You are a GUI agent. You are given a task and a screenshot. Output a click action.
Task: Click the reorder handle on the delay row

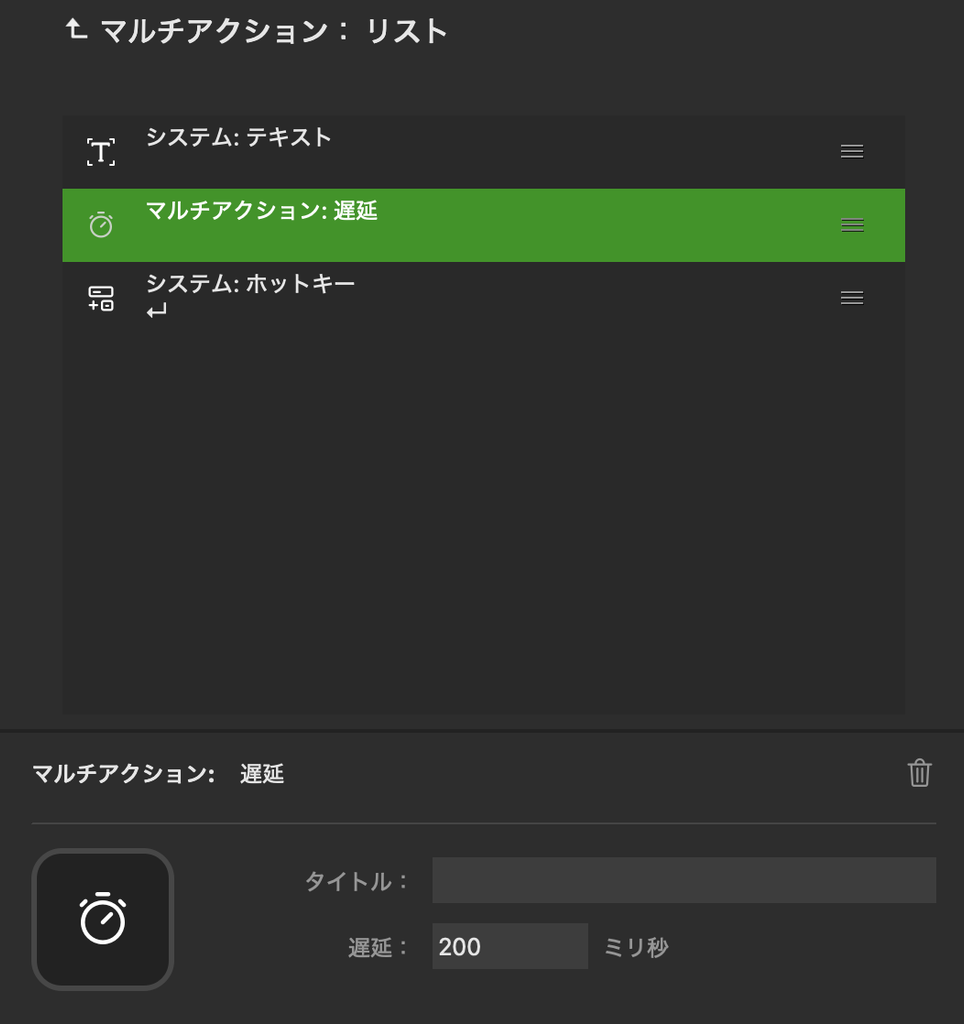pyautogui.click(x=852, y=225)
